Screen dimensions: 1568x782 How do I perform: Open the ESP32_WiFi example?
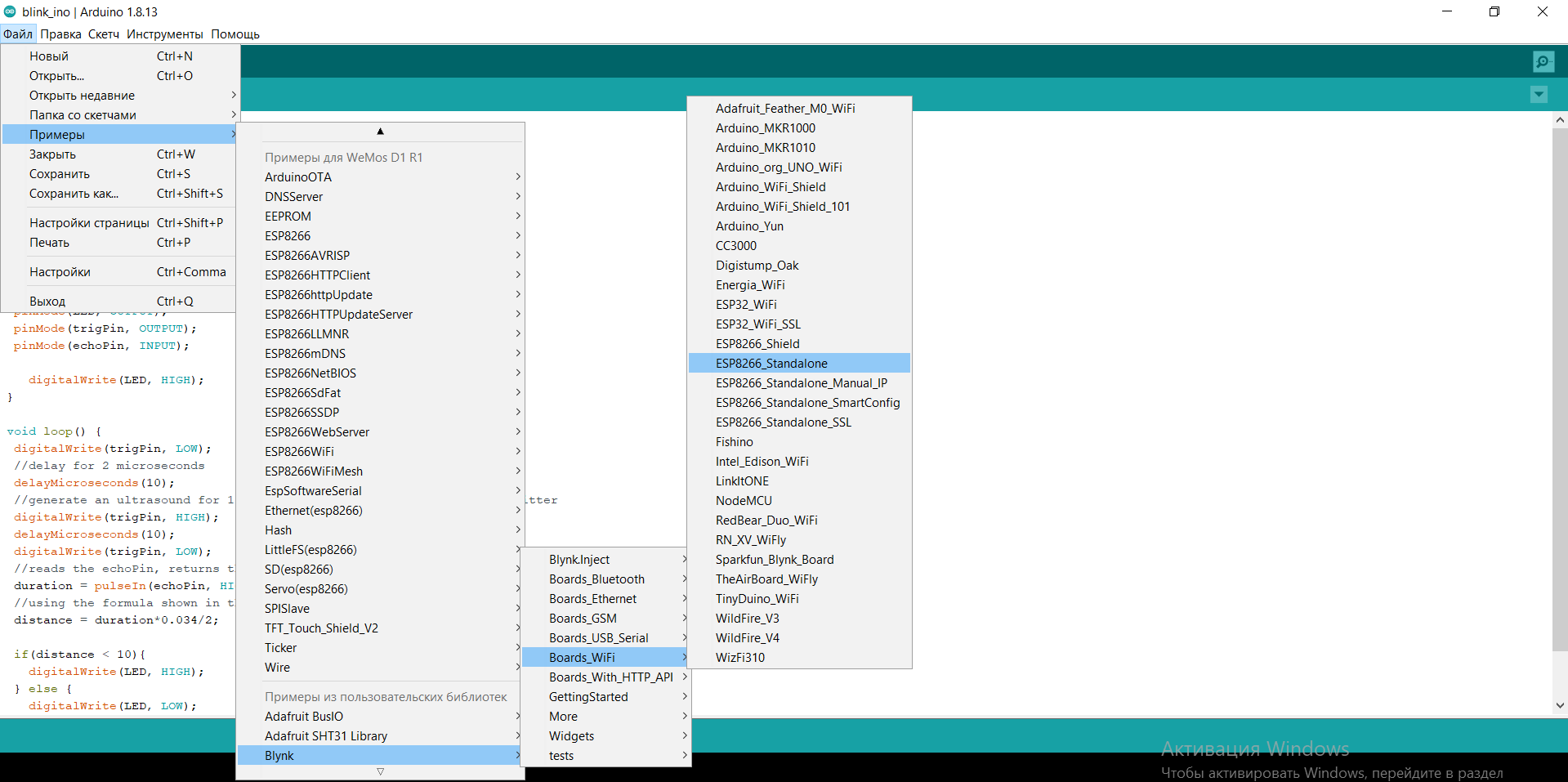point(799,305)
